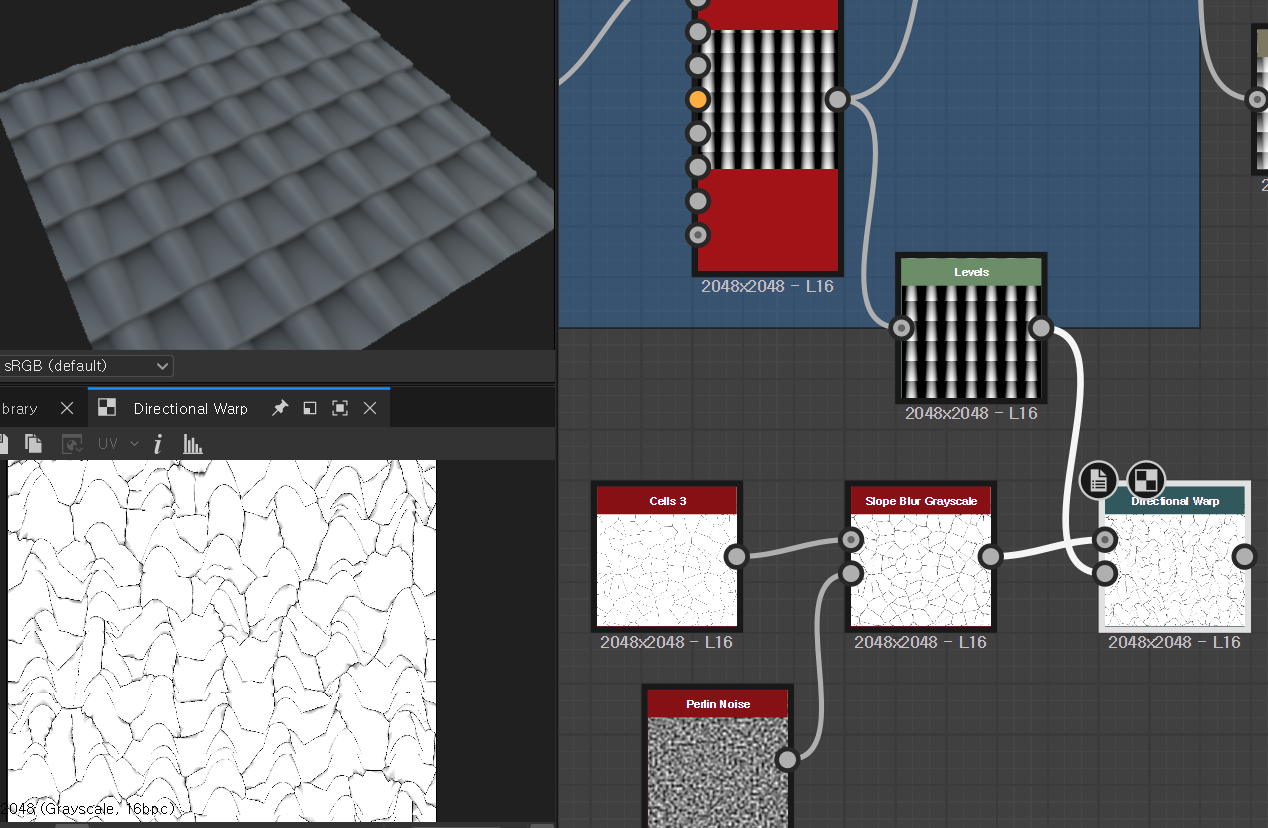Screen dimensions: 1268x828
Task: Click the output port of the red node
Action: [838, 99]
